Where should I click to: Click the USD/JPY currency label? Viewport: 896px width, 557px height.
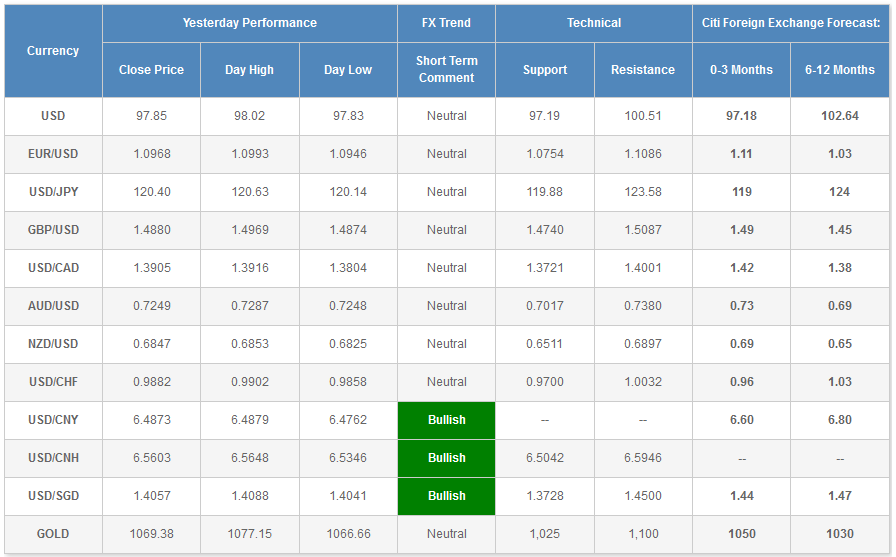tap(53, 192)
